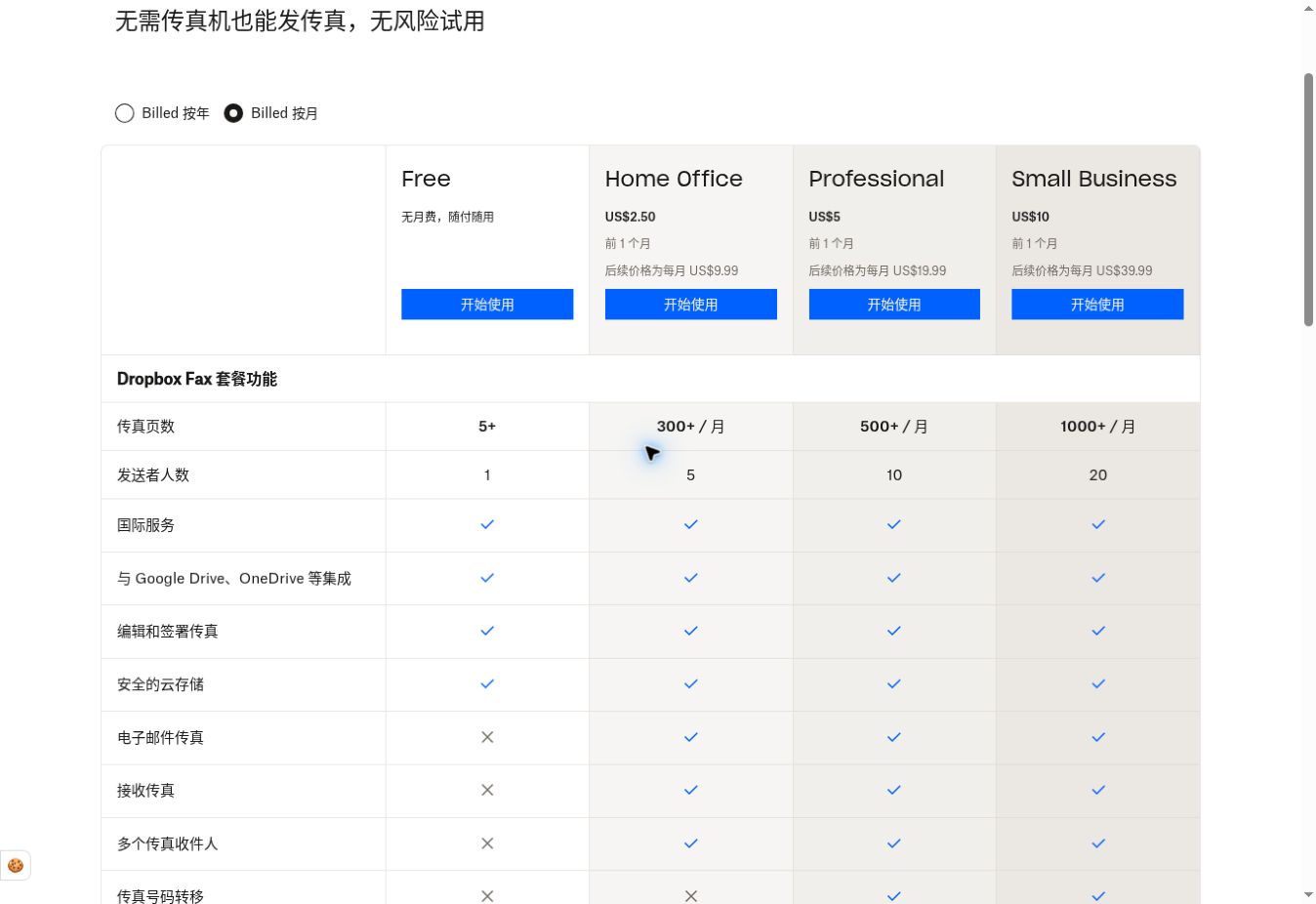Click the 多个传真收件人 row label
Screen dimensions: 1316x904
tap(168, 843)
